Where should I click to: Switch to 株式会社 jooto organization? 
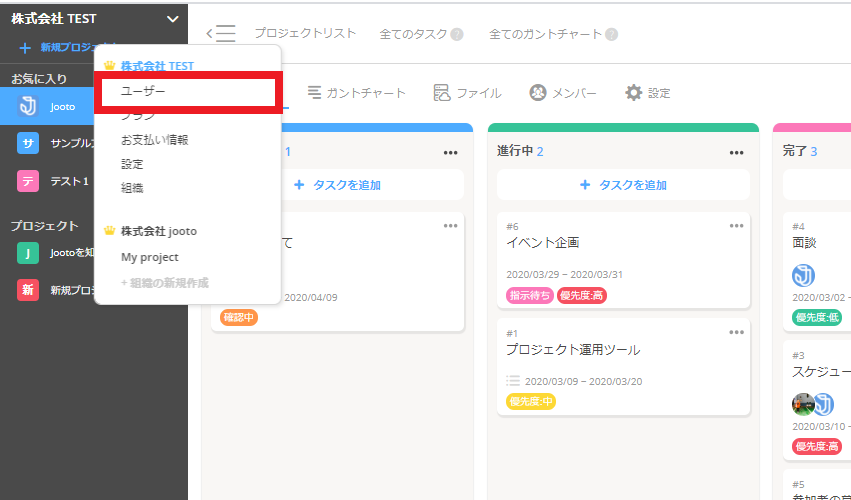point(158,231)
